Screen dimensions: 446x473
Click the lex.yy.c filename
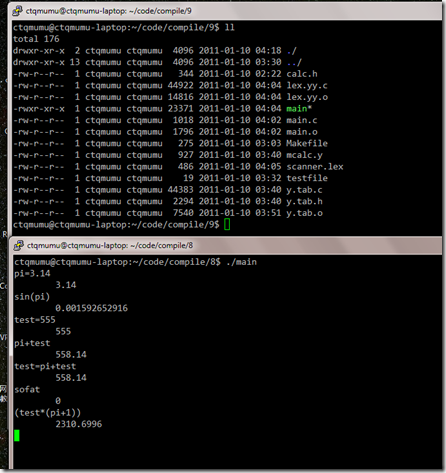[x=307, y=85]
